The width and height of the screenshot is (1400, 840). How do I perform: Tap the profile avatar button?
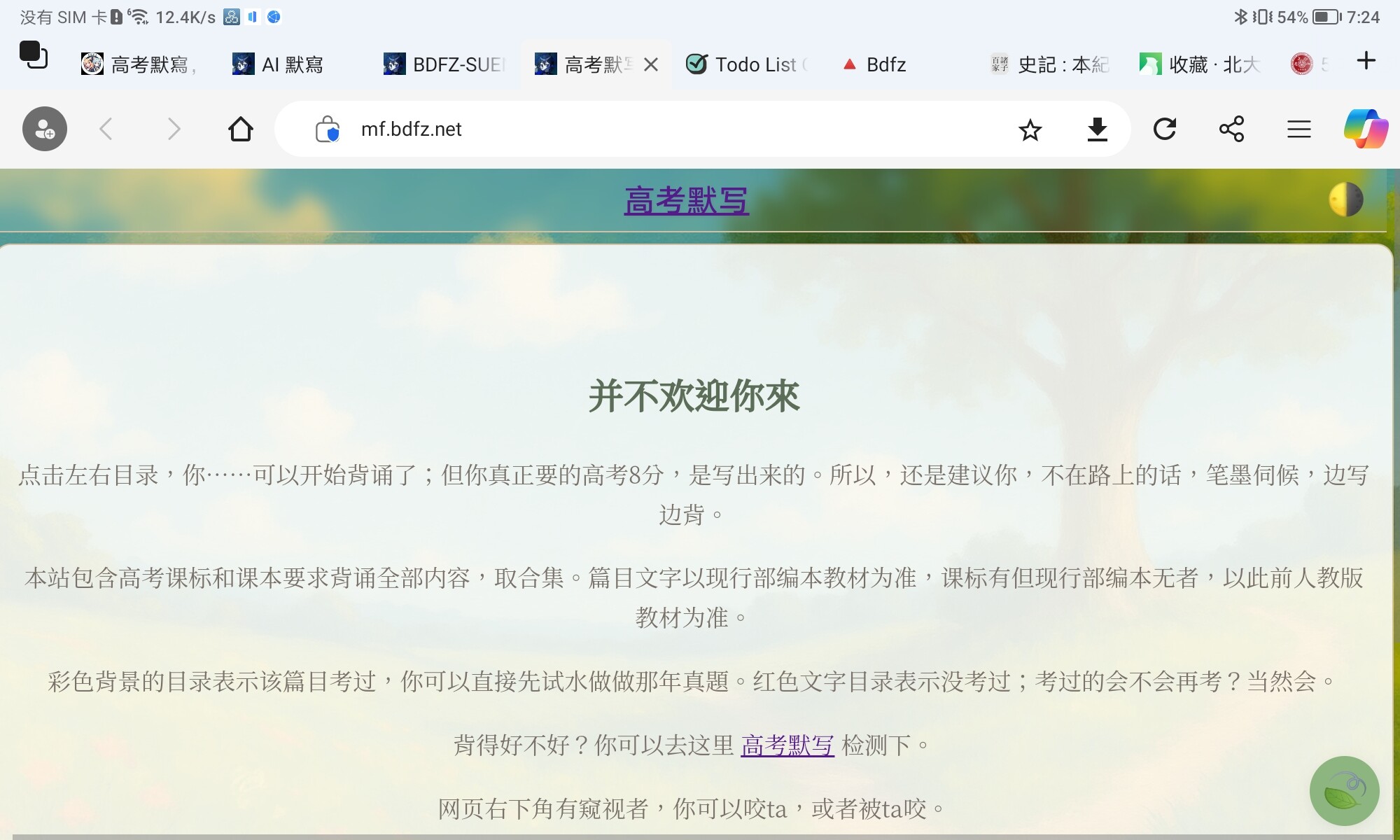coord(45,129)
